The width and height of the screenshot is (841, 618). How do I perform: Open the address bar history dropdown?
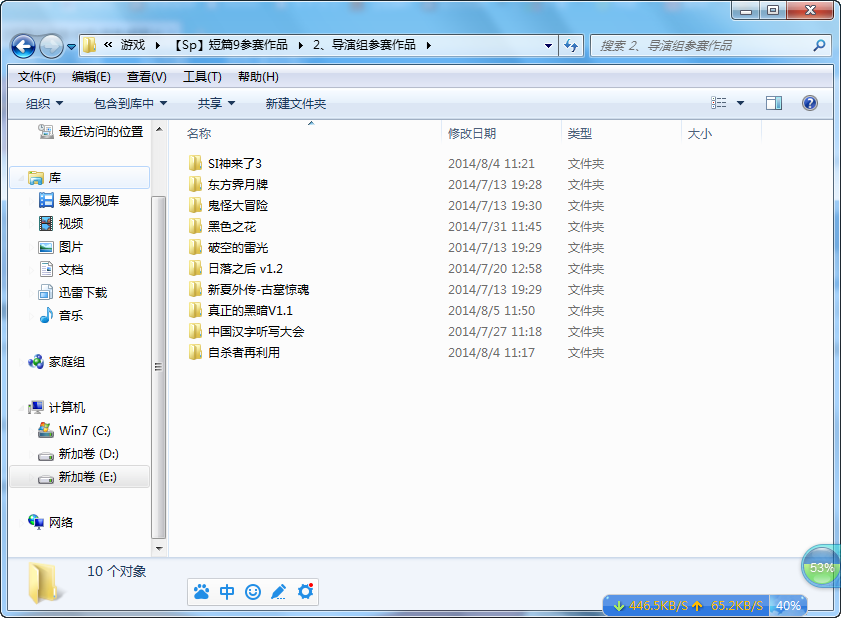tap(548, 46)
